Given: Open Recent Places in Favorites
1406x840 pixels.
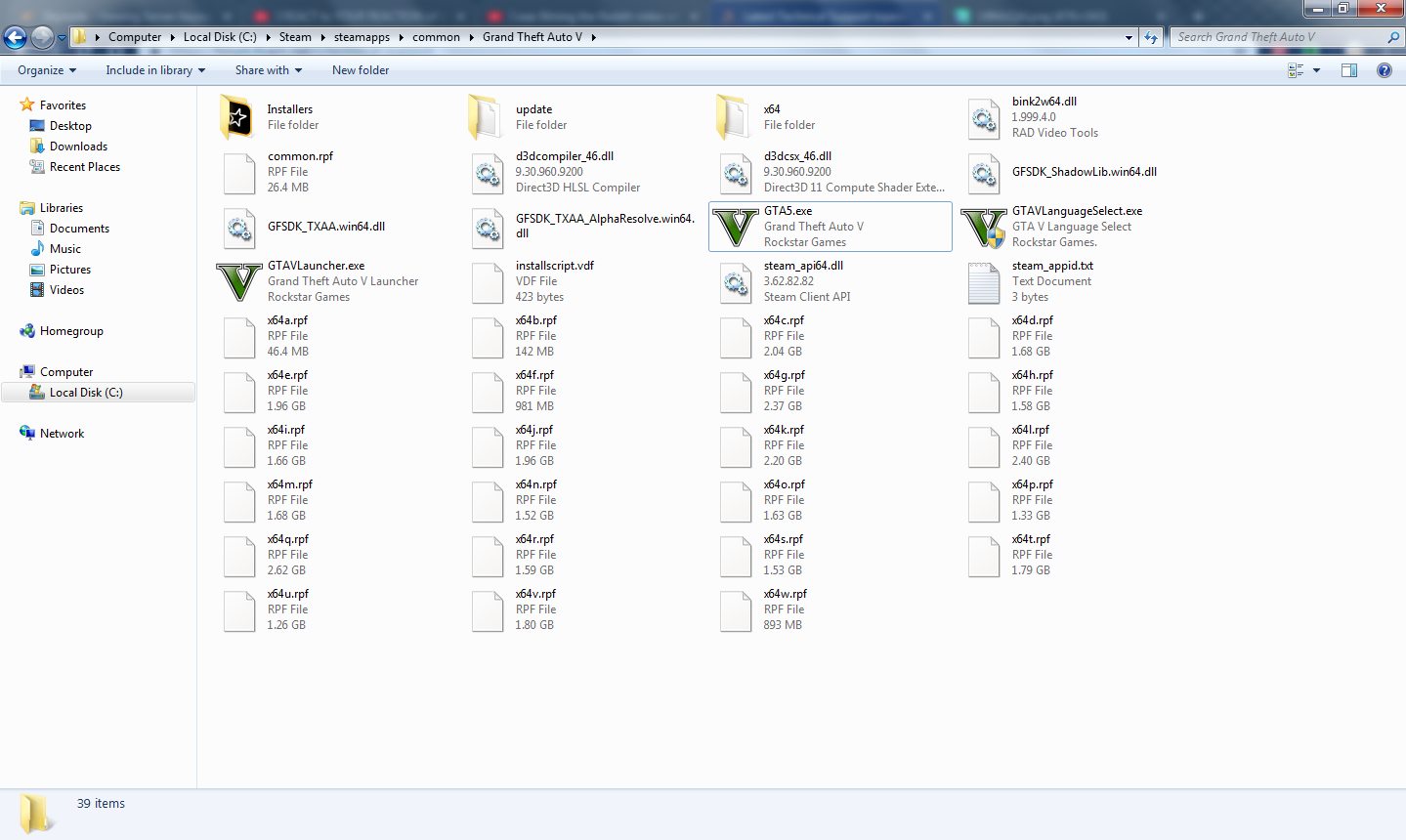Looking at the screenshot, I should coord(85,167).
